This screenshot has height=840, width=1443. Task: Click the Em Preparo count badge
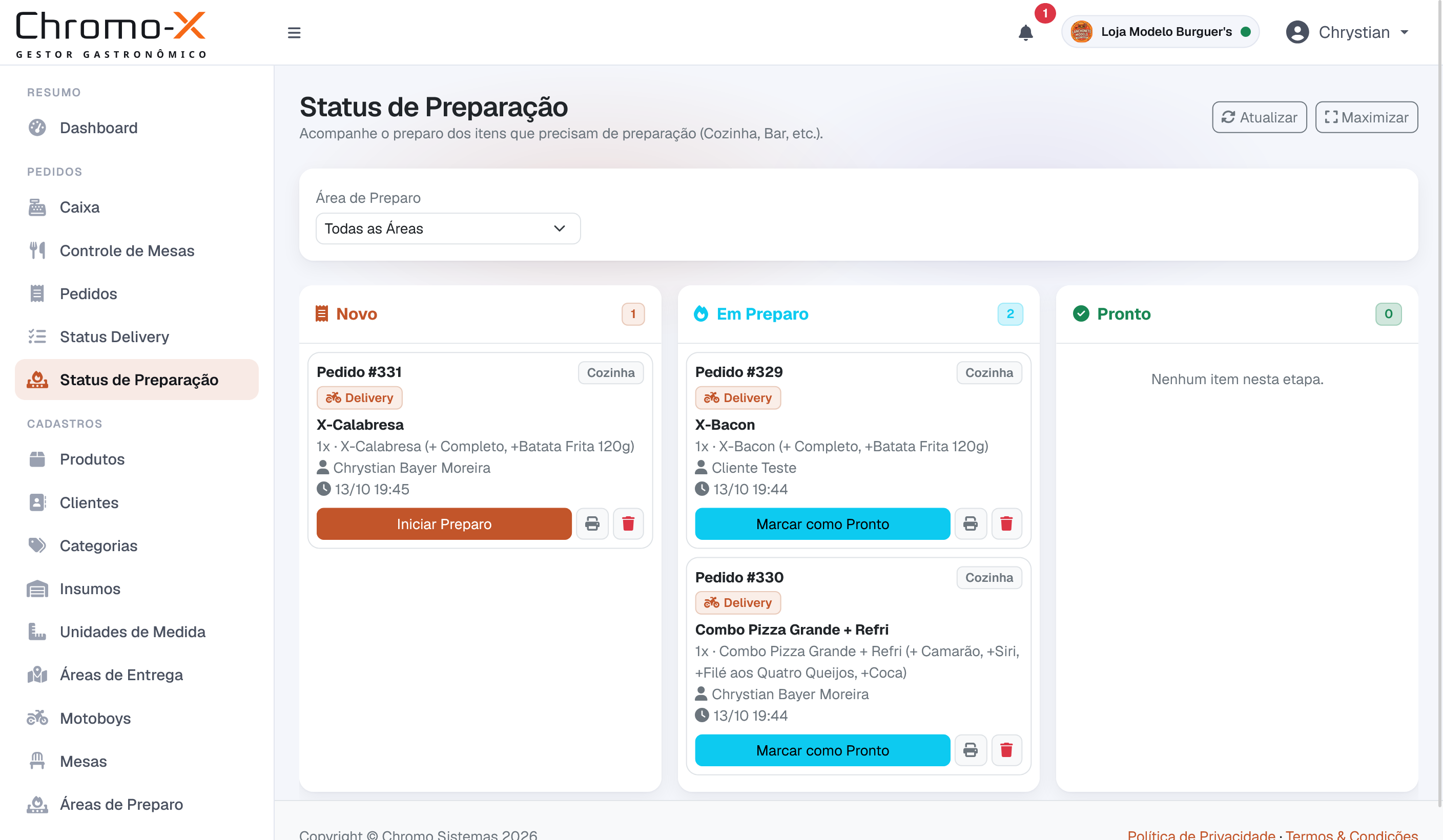coord(1010,313)
